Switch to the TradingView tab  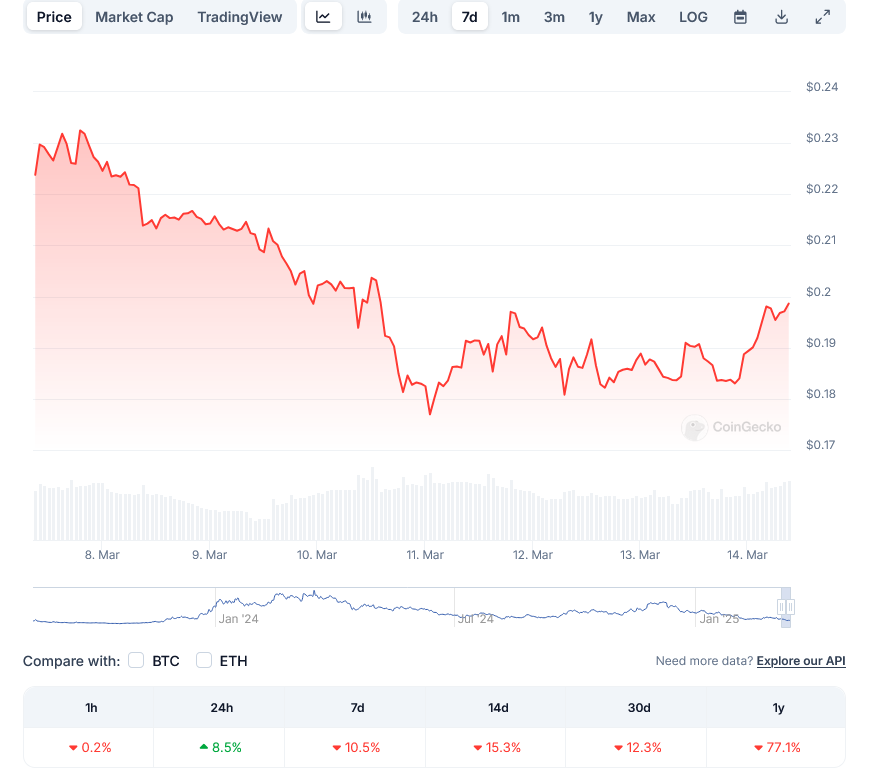click(240, 17)
